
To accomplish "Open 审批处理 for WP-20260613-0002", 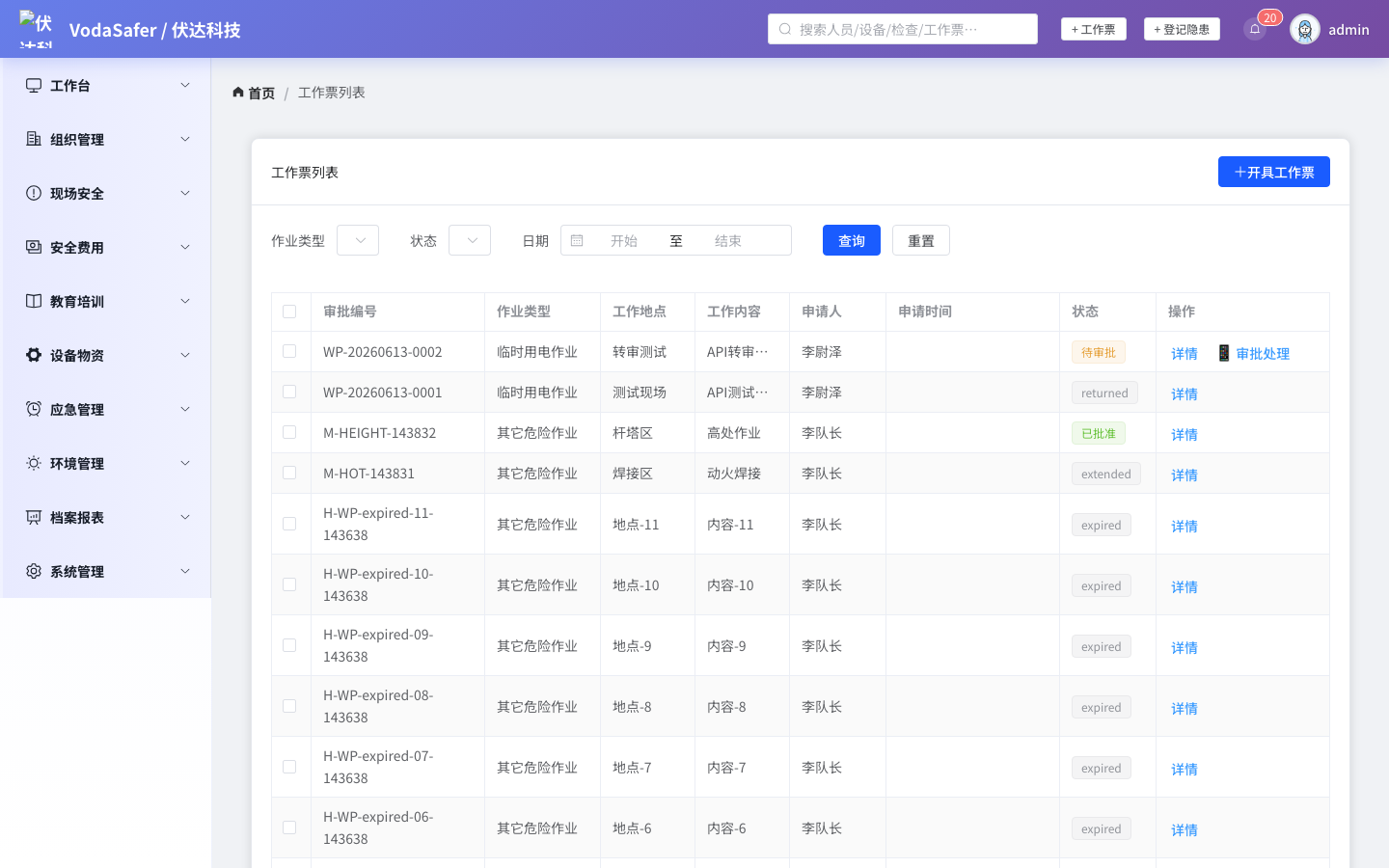I will coord(1253,353).
